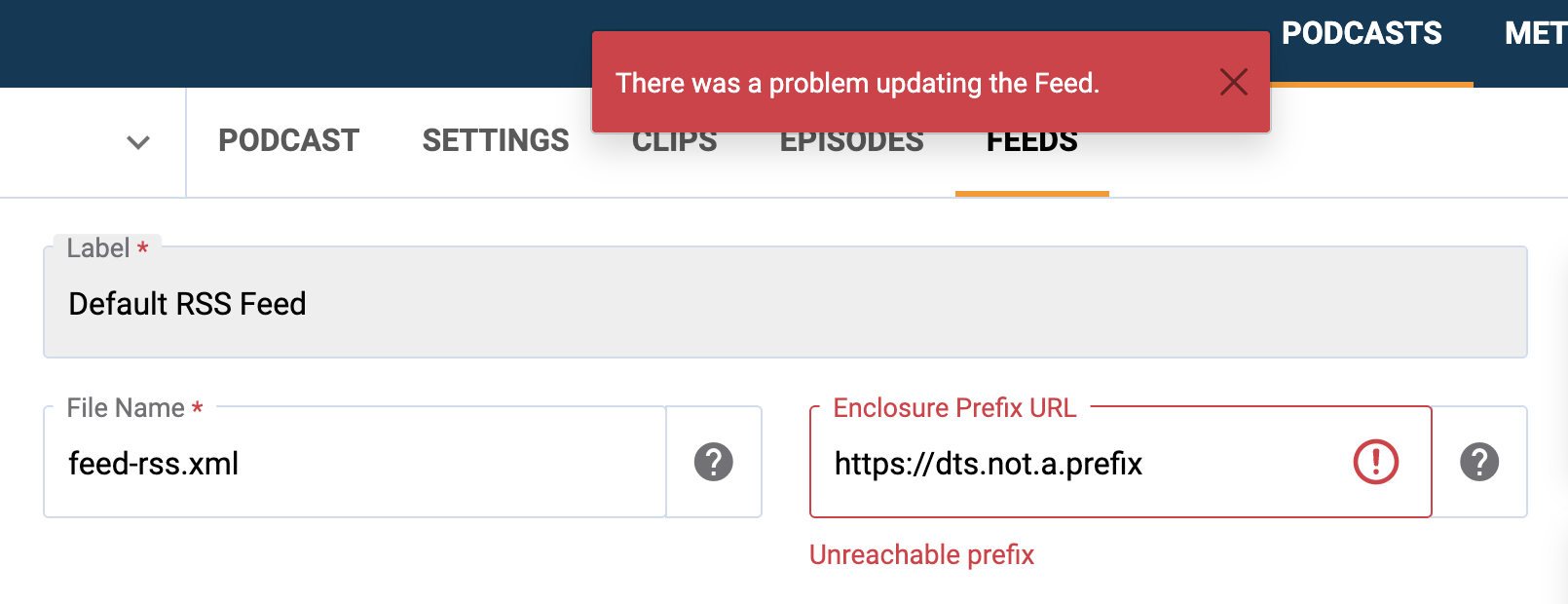The image size is (1568, 604).
Task: Go to the Clips tab
Action: 674,144
